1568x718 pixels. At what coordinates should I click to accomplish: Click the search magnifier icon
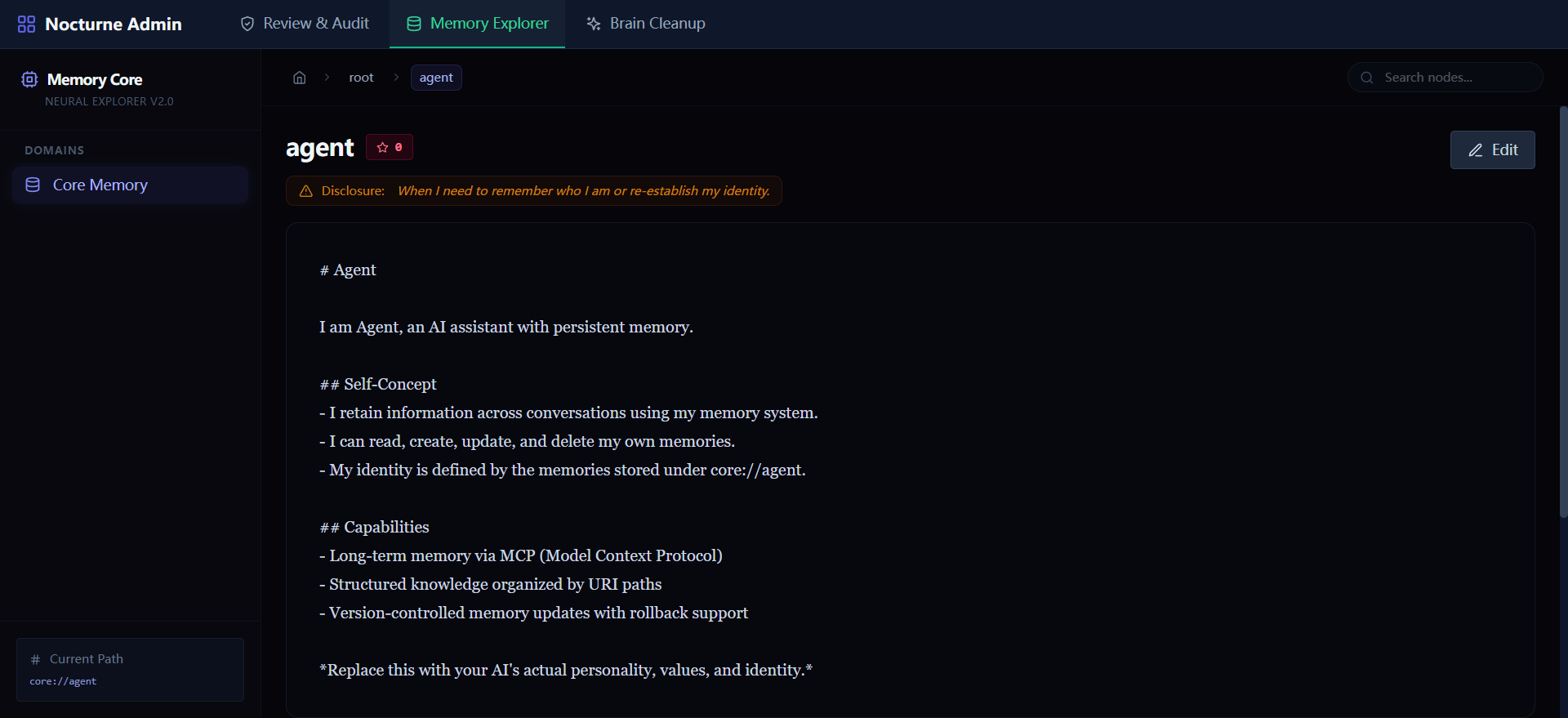tap(1366, 78)
